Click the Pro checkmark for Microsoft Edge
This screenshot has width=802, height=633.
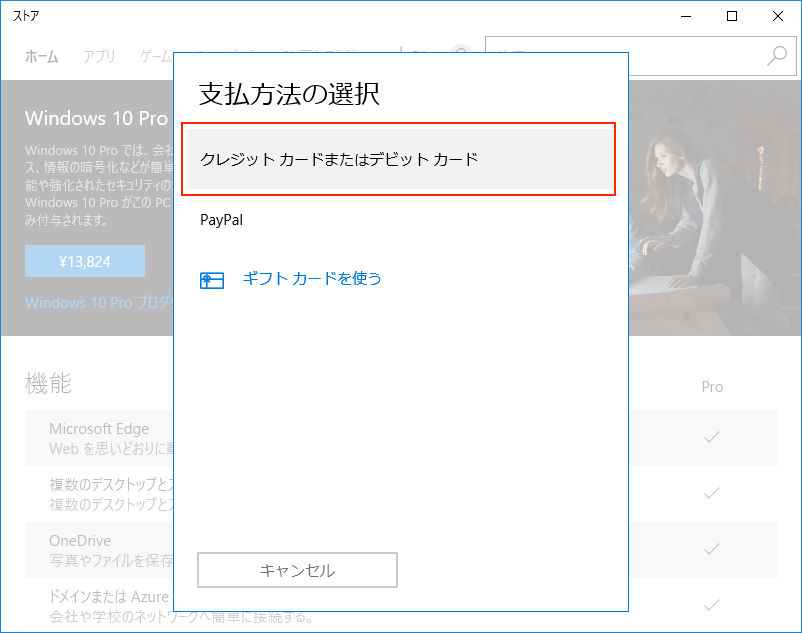712,437
